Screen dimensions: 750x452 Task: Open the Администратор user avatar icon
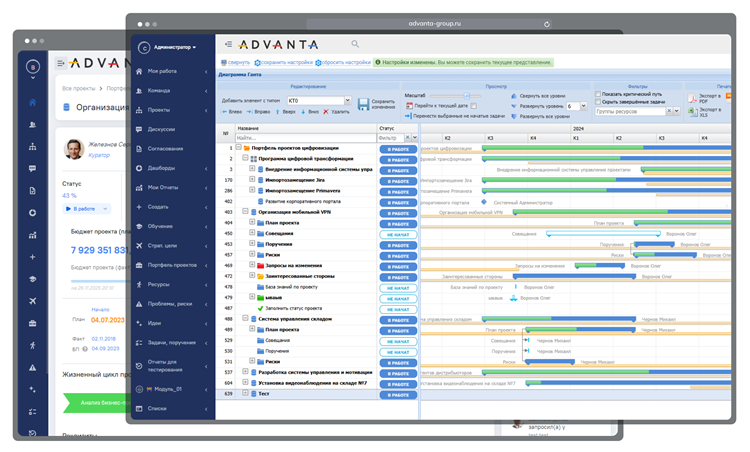tap(143, 47)
